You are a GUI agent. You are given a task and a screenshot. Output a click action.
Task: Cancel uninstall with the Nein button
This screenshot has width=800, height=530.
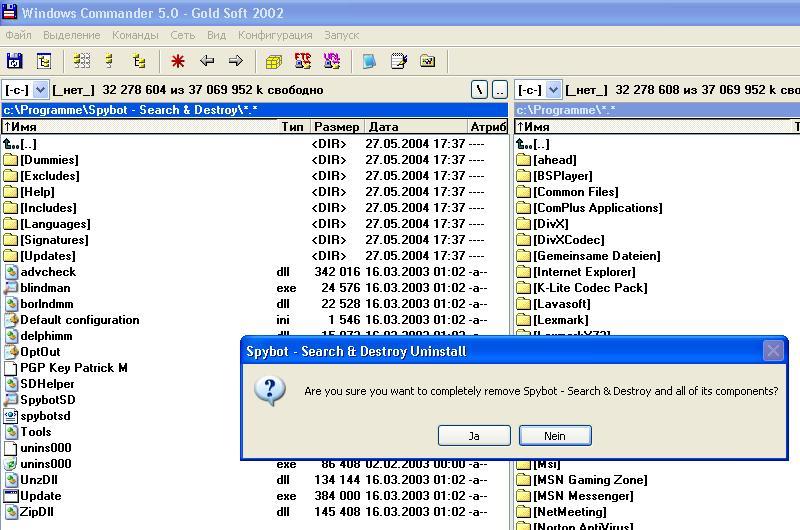555,436
